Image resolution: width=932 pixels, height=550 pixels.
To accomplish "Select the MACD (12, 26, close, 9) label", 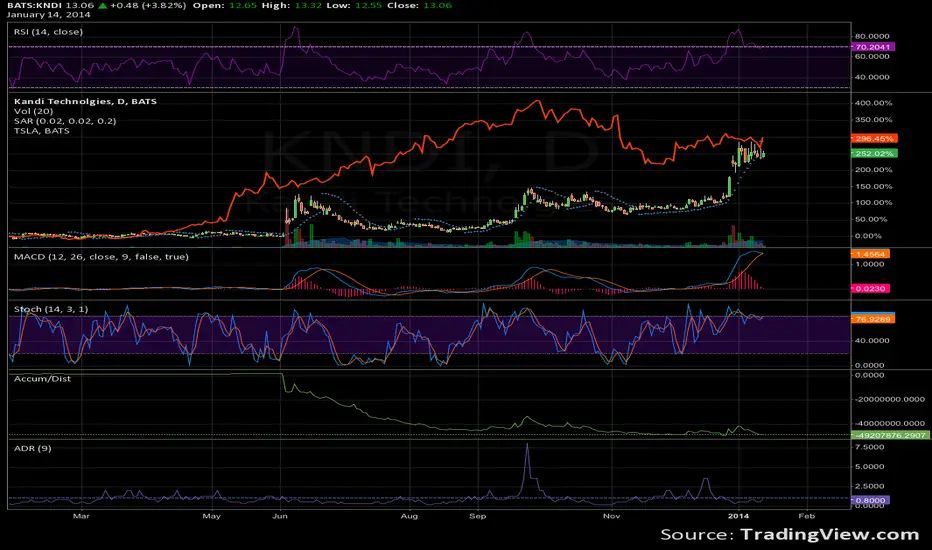I will point(101,256).
